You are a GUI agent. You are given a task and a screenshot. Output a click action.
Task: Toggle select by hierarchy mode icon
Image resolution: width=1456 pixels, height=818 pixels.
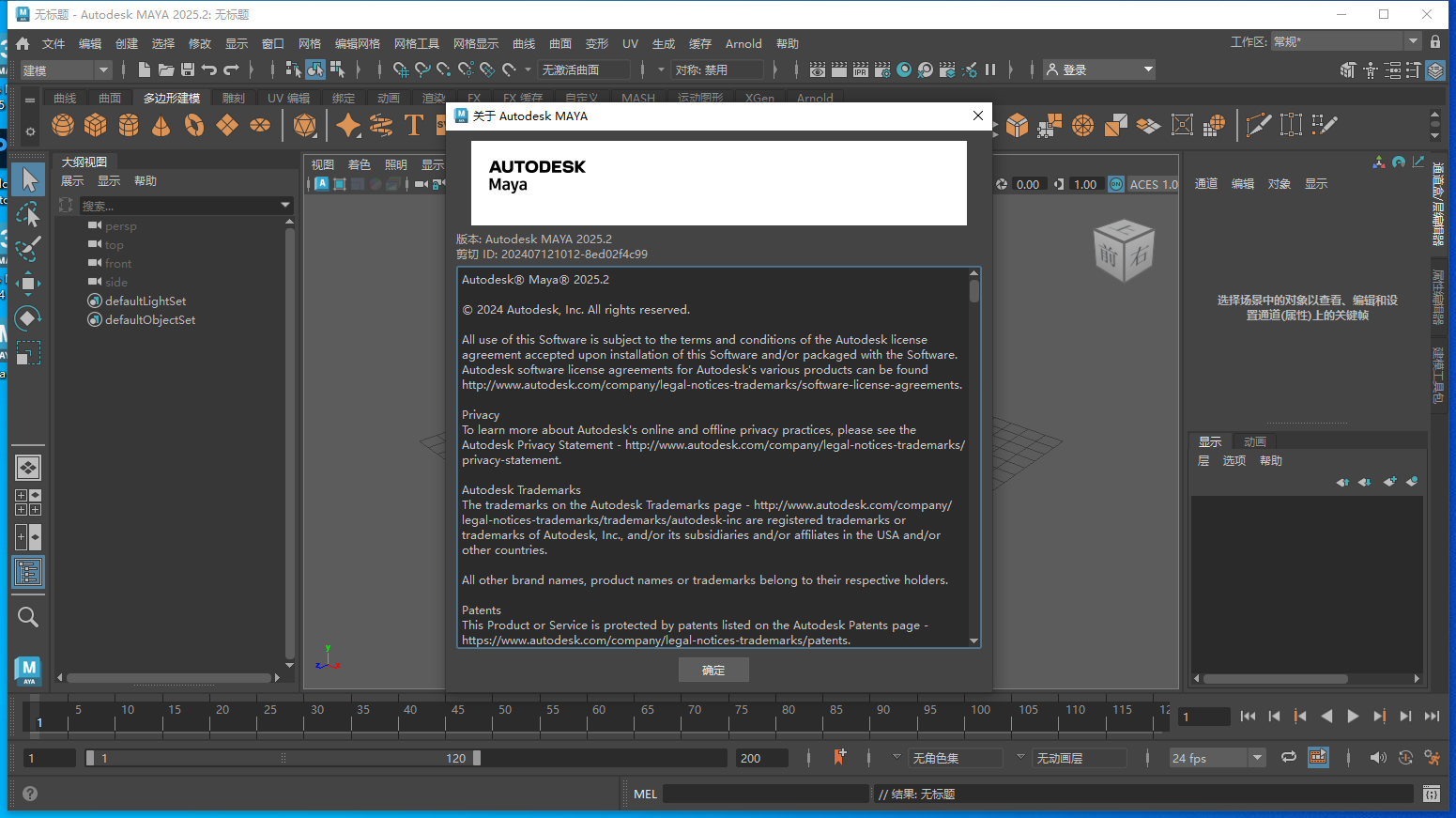(294, 69)
